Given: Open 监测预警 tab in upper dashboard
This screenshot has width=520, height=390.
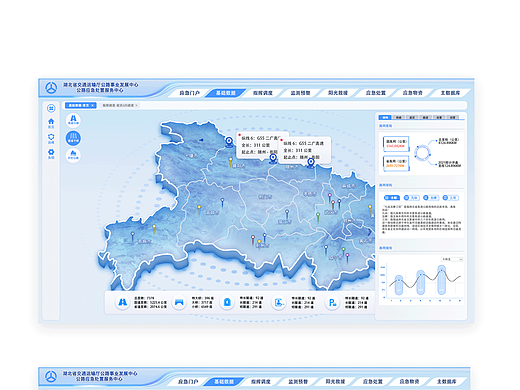Looking at the screenshot, I should (x=301, y=93).
